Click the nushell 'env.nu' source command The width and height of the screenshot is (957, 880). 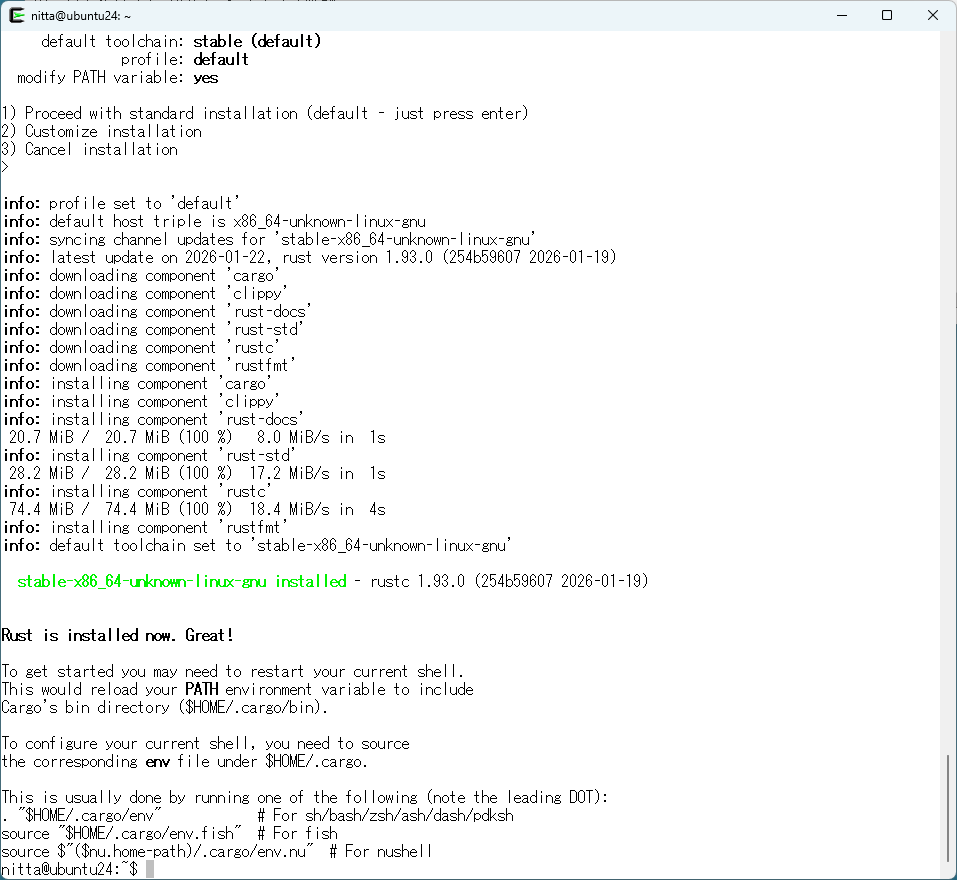click(158, 852)
